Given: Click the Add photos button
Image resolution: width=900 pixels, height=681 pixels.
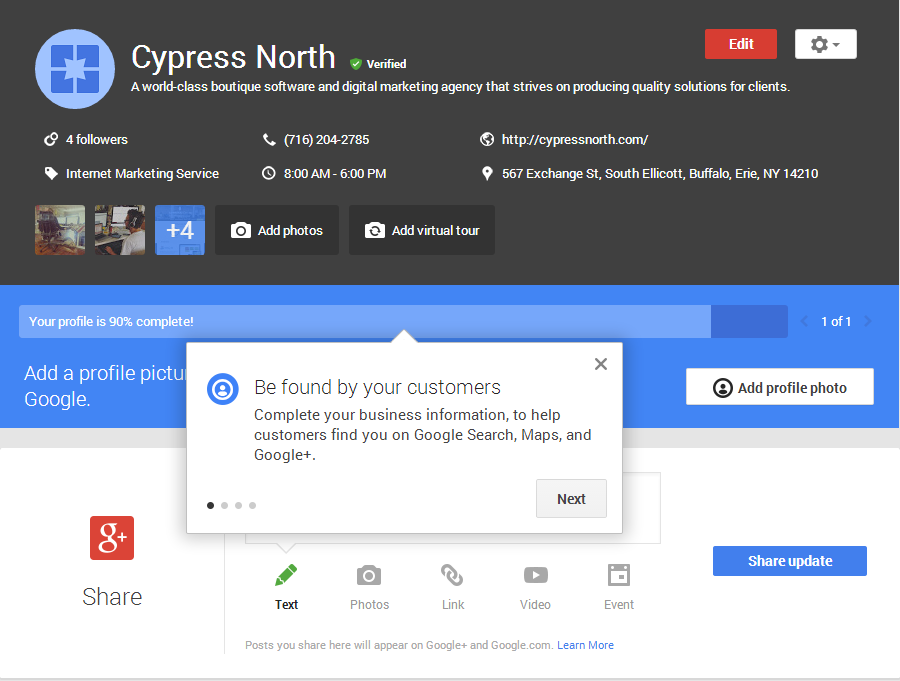Looking at the screenshot, I should (x=277, y=230).
